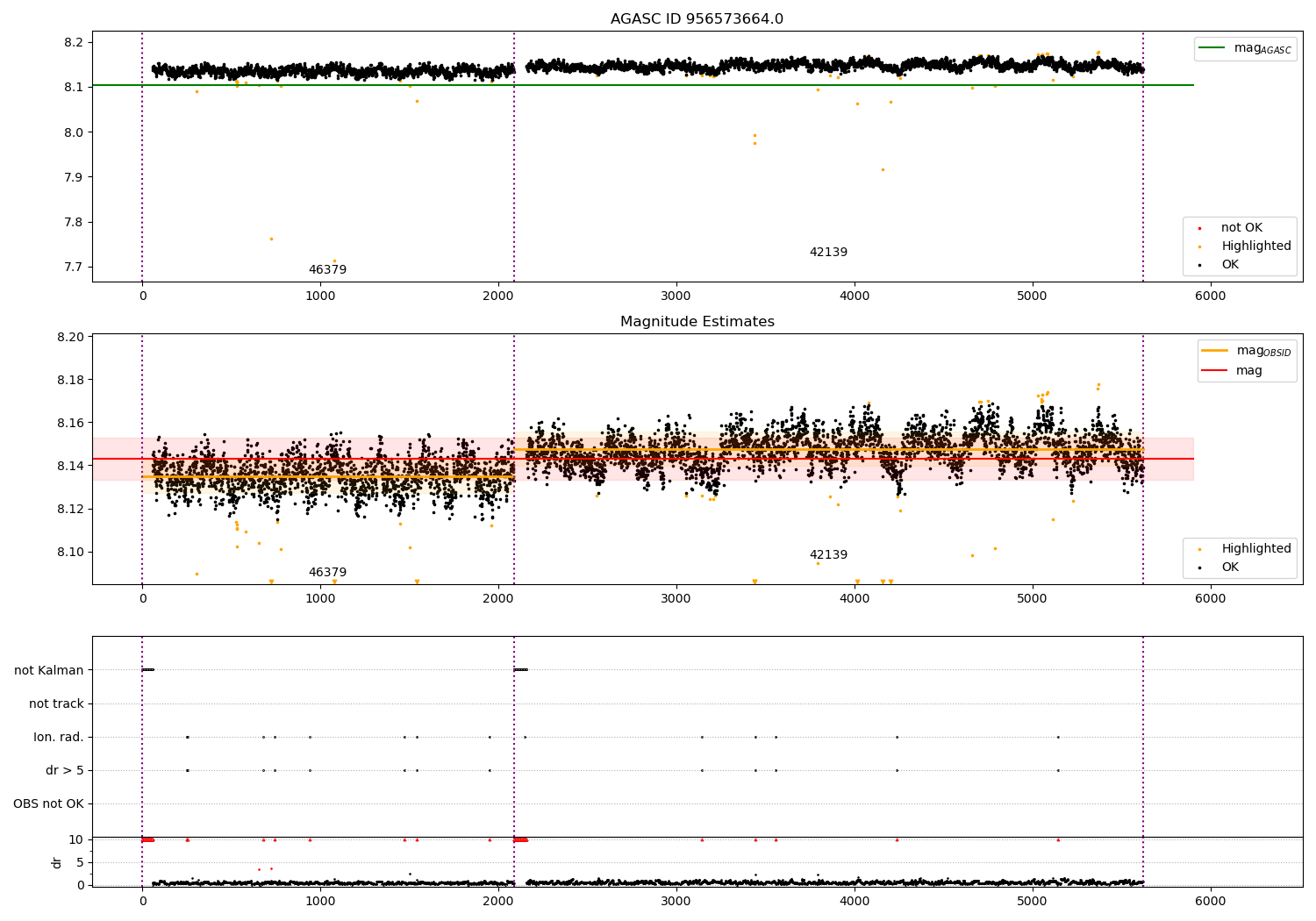Click the orange line sample beside mag OBSID
This screenshot has width=1316, height=921.
point(1215,351)
